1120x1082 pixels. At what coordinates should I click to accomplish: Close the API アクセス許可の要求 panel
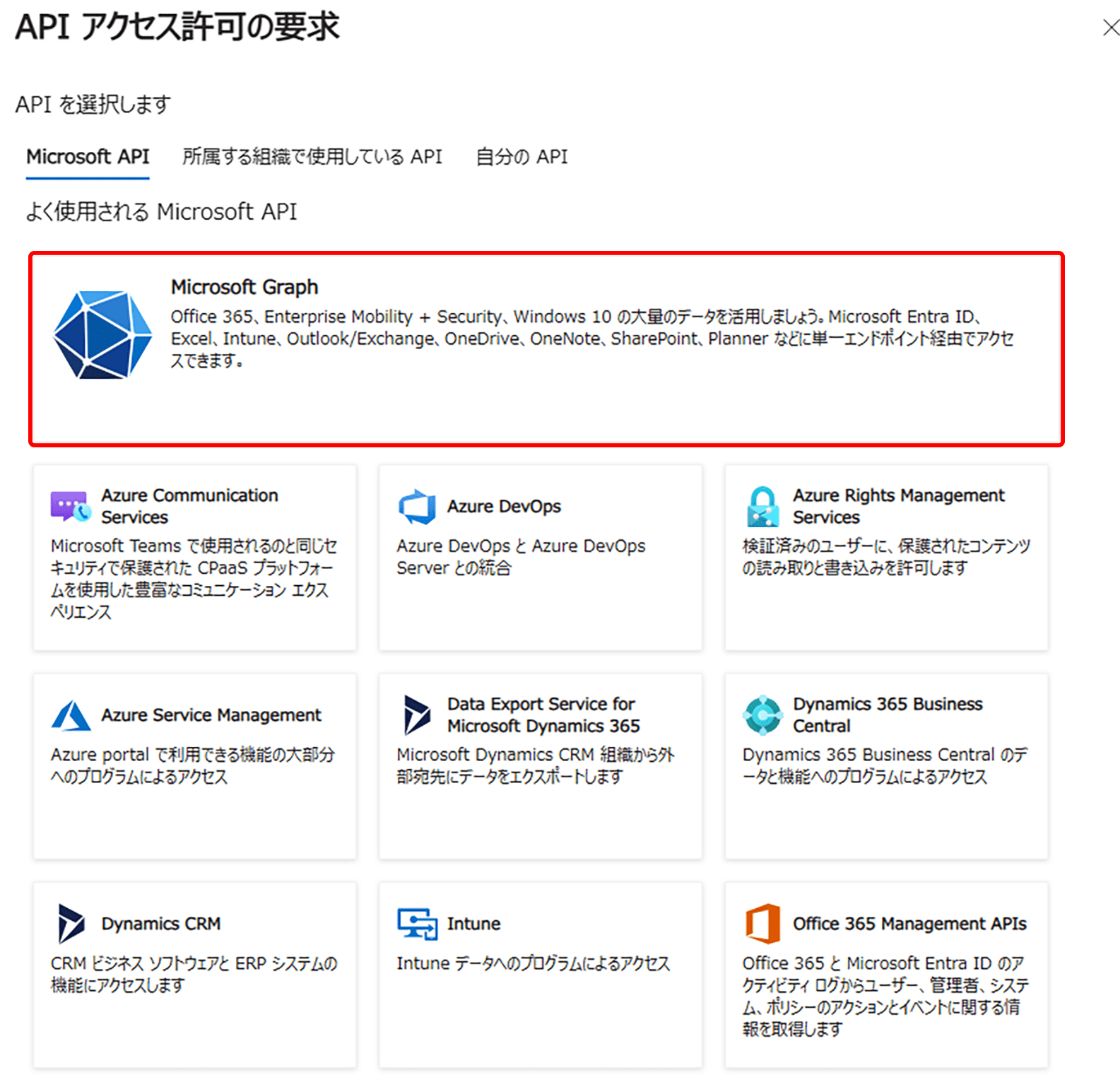pyautogui.click(x=1110, y=28)
